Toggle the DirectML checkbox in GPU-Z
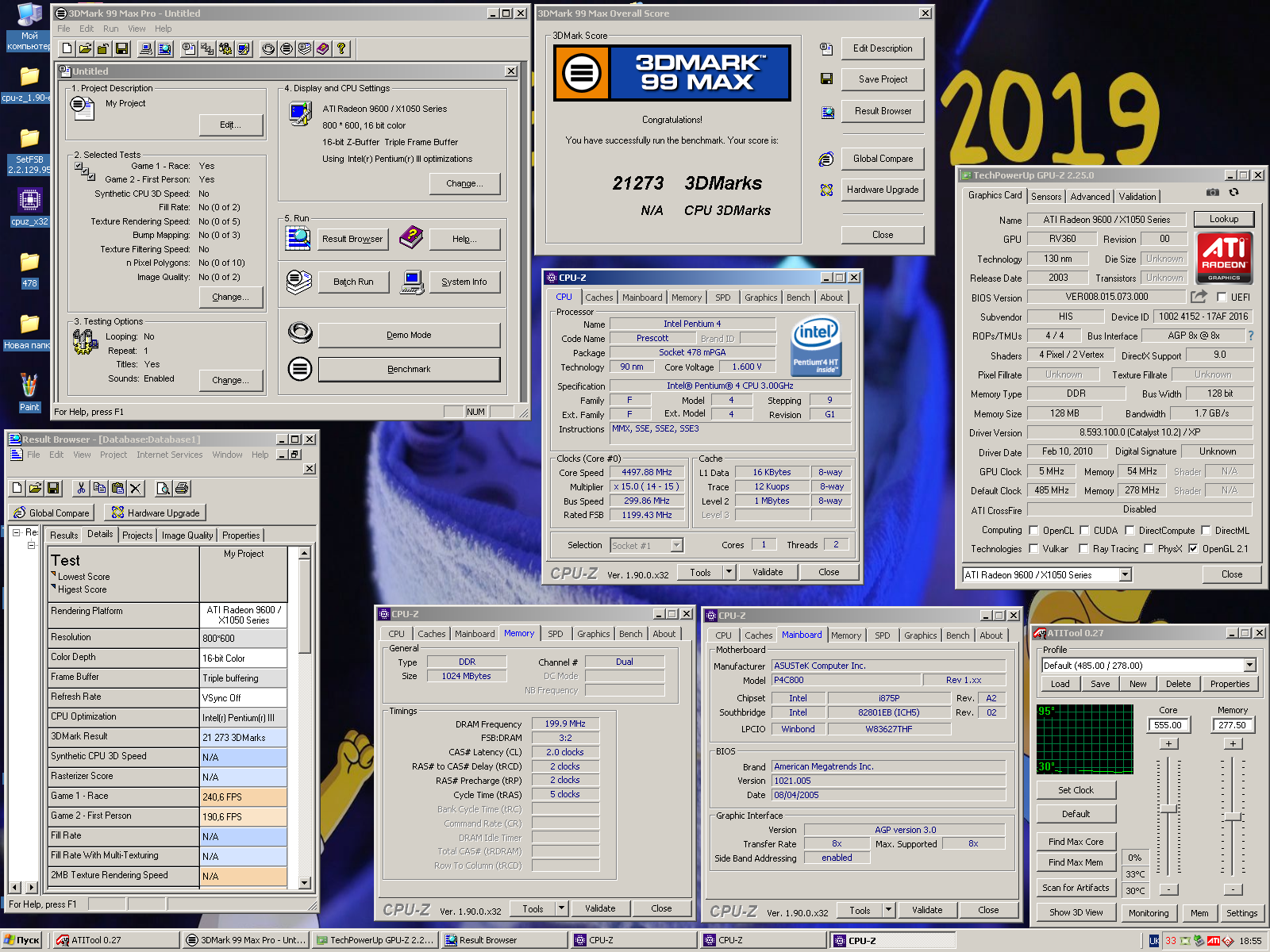Viewport: 1270px width, 952px height. (1206, 530)
